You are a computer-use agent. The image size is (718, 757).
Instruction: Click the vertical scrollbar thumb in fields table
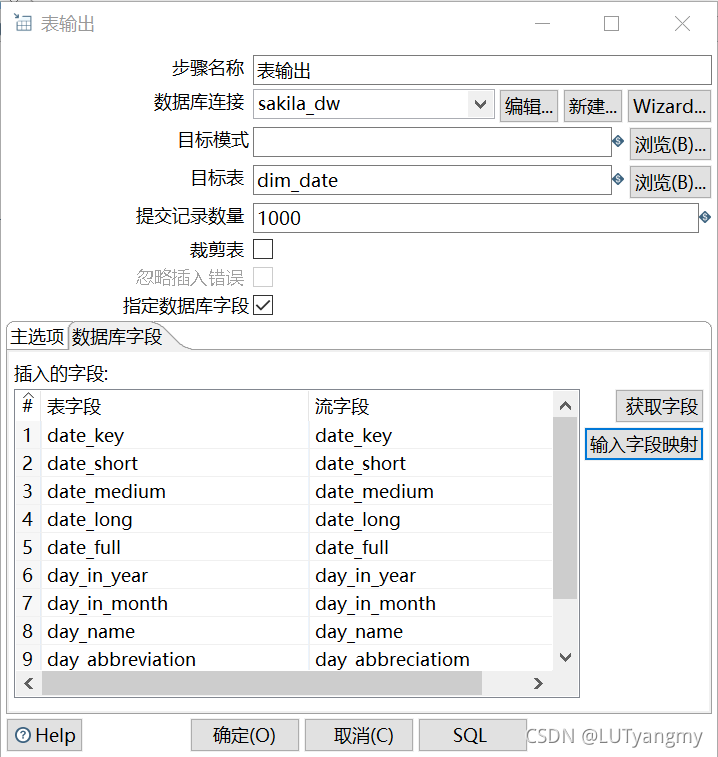(565, 508)
